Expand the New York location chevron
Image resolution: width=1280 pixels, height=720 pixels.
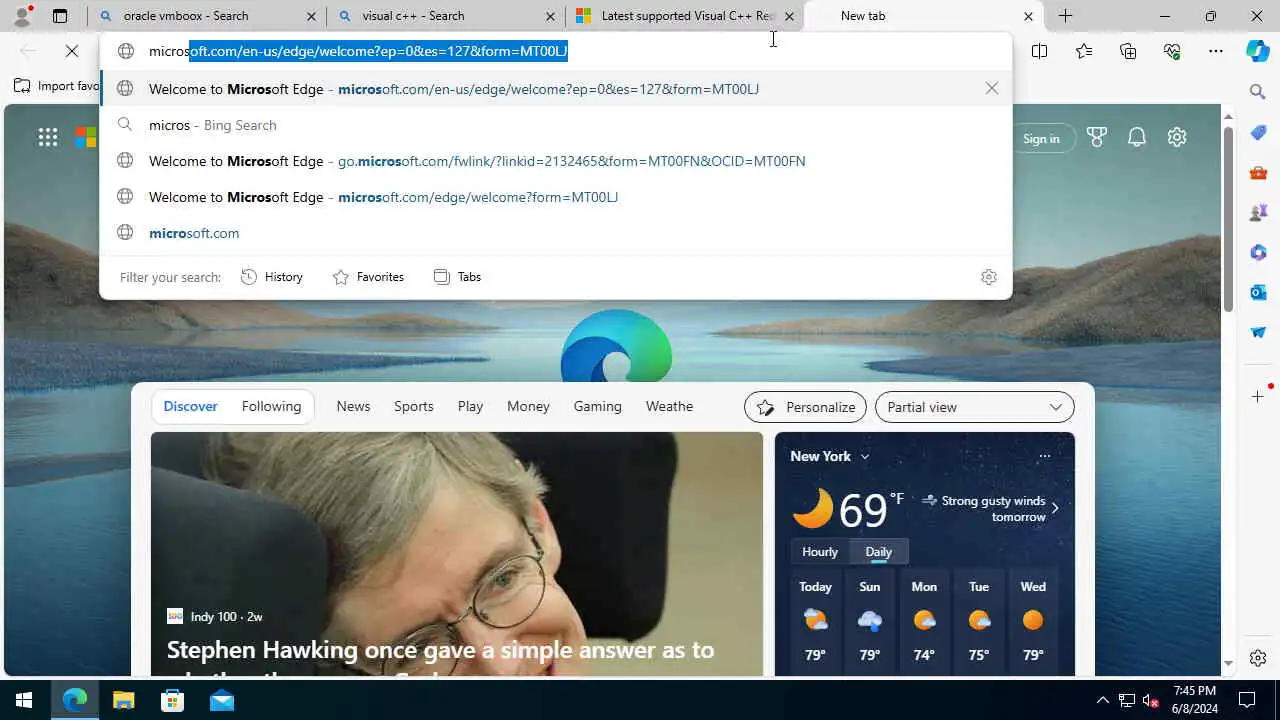coord(865,456)
